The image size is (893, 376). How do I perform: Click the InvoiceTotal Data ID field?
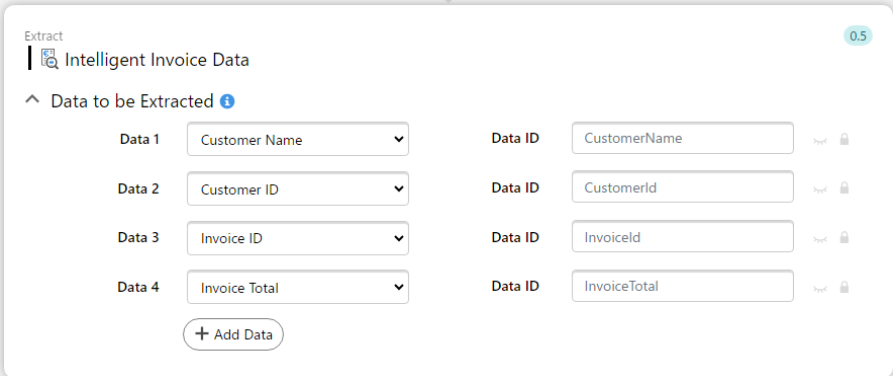(683, 285)
